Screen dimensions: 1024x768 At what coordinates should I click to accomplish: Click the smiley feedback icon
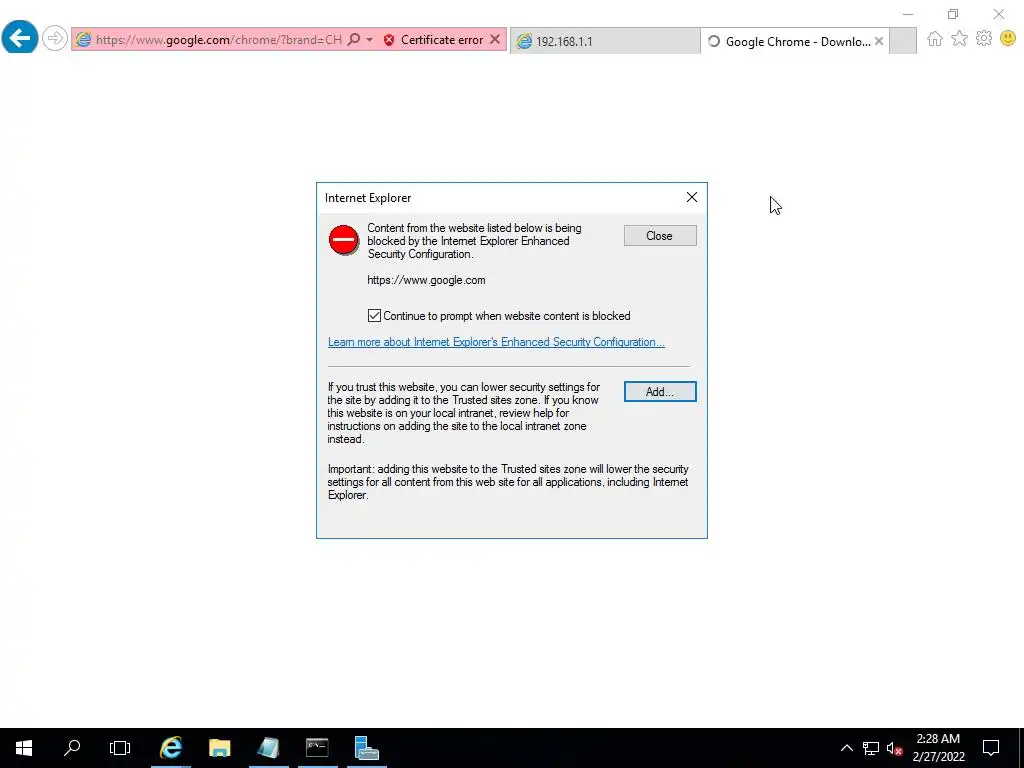click(1008, 39)
